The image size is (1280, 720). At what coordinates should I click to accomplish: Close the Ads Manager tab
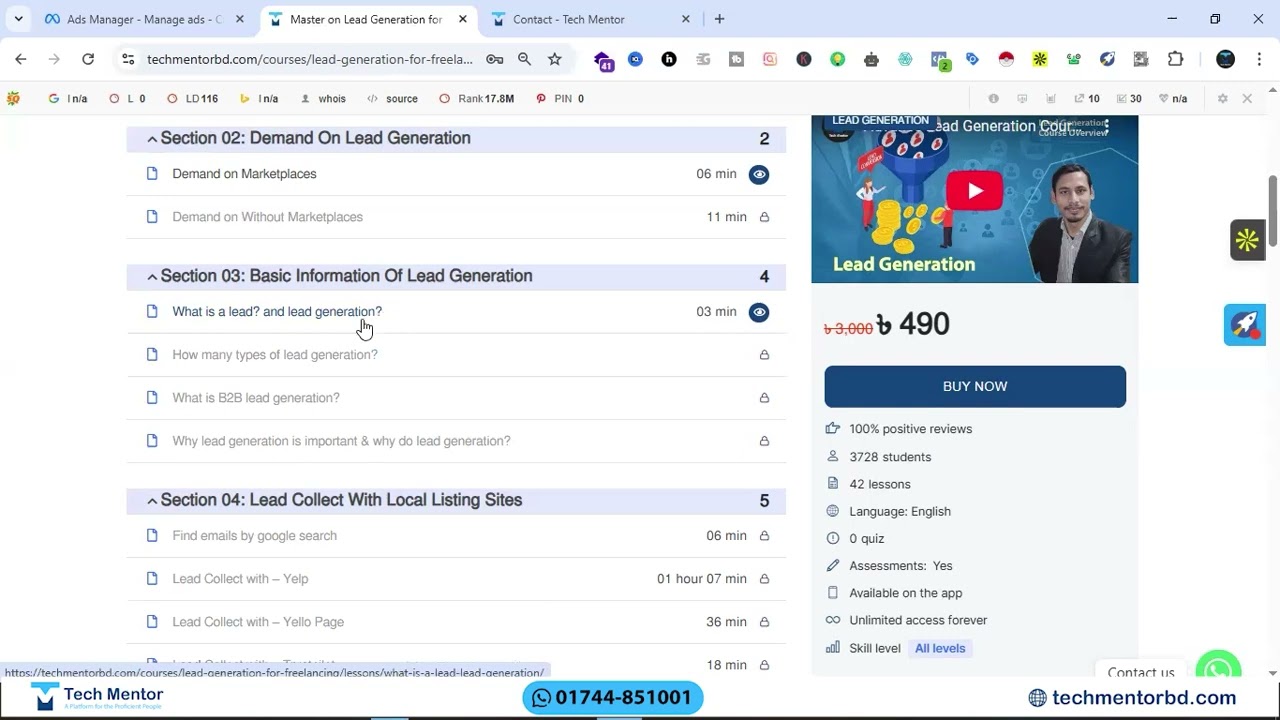pos(239,19)
